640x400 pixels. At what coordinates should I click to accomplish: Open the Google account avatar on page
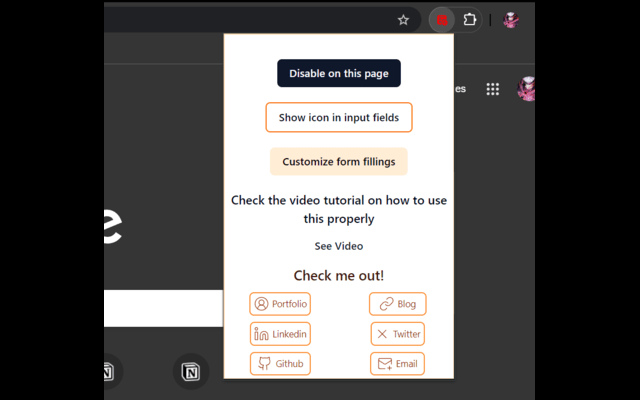[527, 89]
